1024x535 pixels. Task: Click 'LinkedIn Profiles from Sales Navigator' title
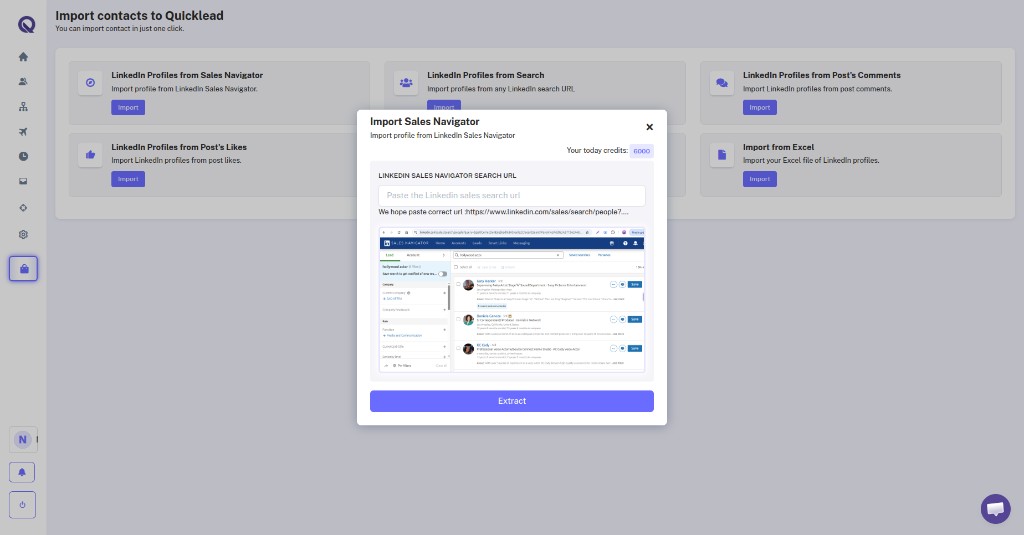187,75
